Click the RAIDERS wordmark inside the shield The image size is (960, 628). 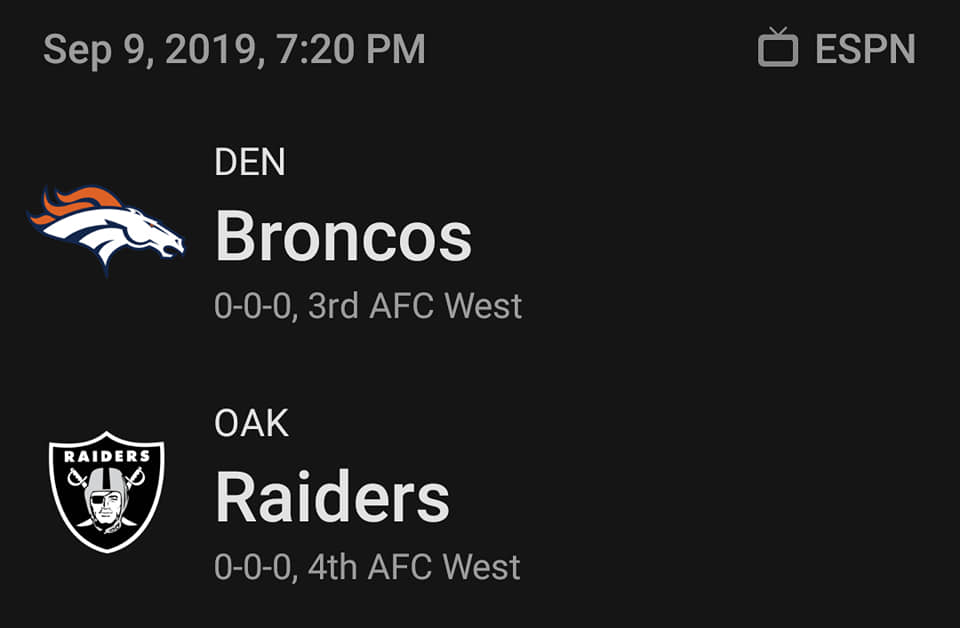(107, 456)
